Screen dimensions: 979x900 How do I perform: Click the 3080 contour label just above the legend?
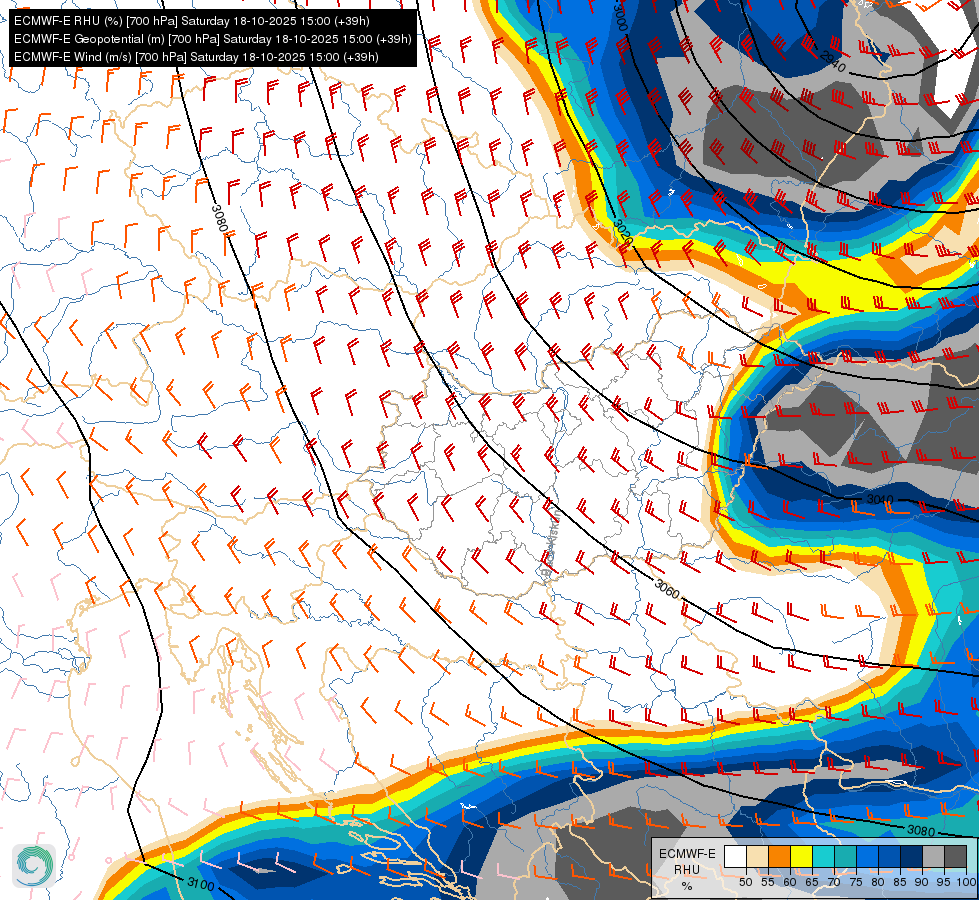921,830
